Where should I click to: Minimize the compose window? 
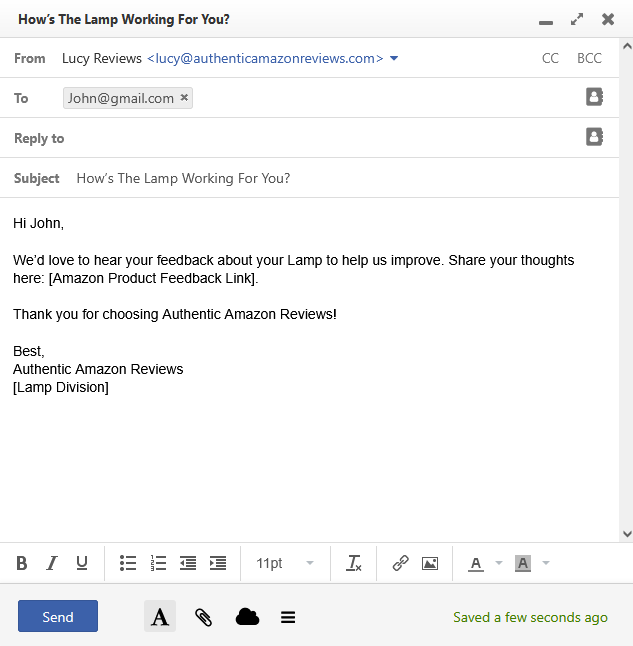click(x=546, y=23)
